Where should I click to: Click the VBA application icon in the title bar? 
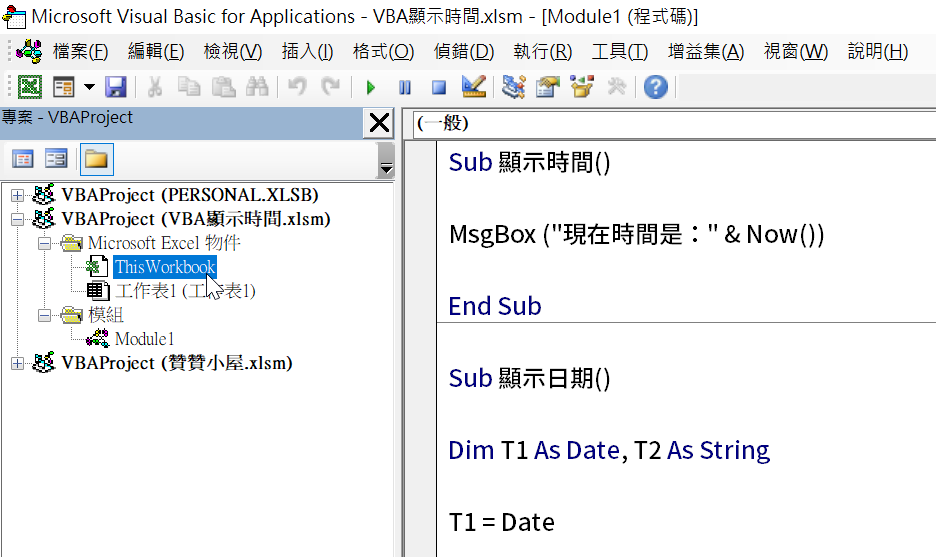14,16
